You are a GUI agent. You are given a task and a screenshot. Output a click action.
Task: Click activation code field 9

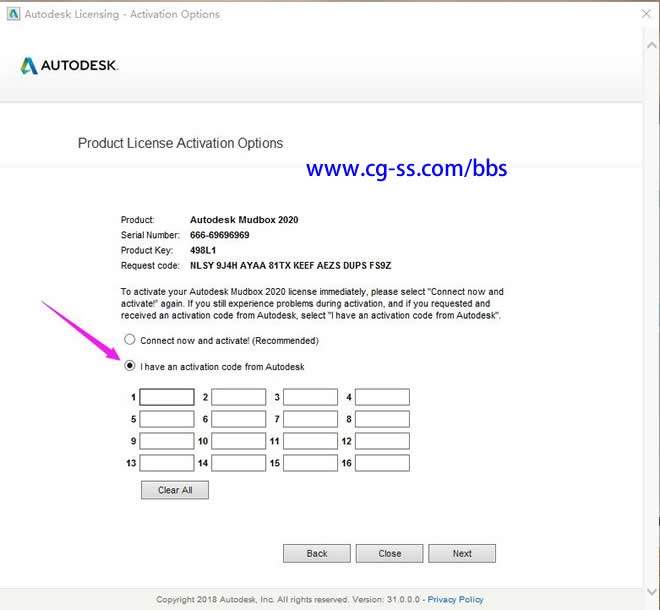pos(167,441)
